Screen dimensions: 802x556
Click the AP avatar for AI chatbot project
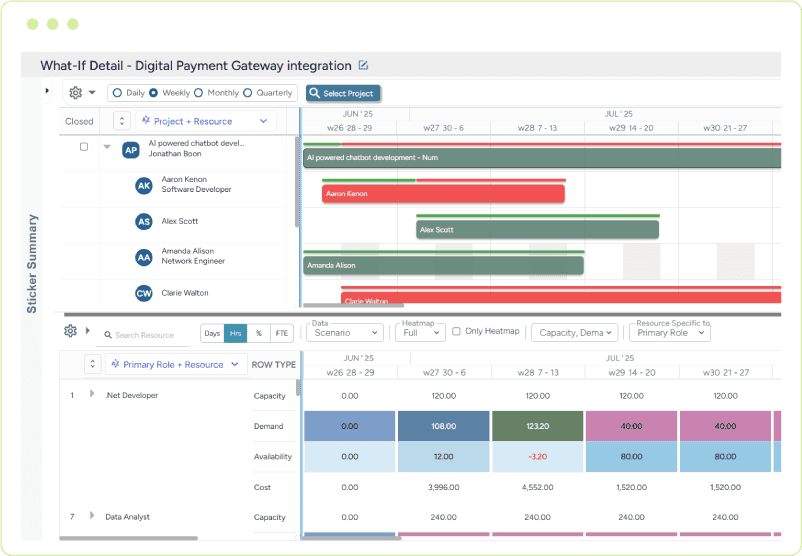click(130, 150)
